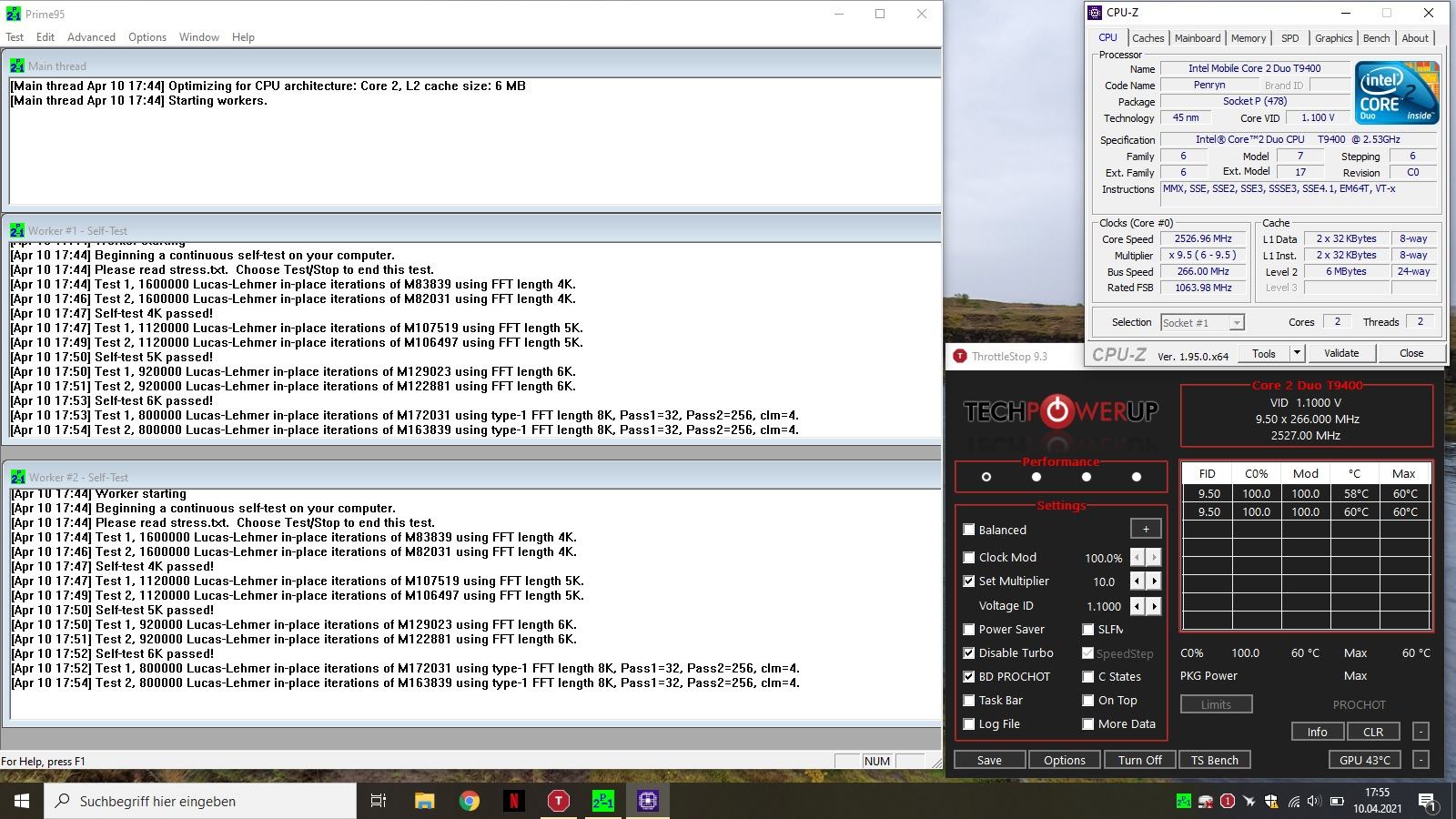Open Netflix from the taskbar
The height and width of the screenshot is (819, 1456).
click(513, 801)
